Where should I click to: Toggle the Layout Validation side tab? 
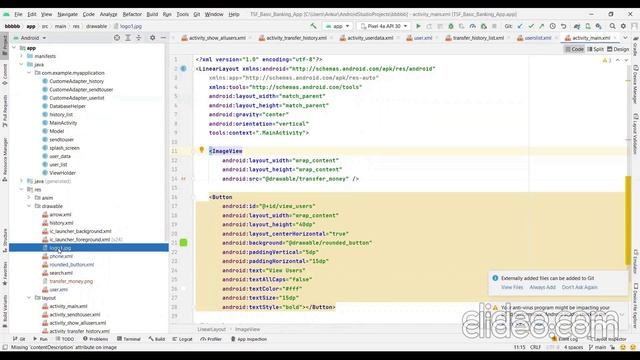click(636, 134)
